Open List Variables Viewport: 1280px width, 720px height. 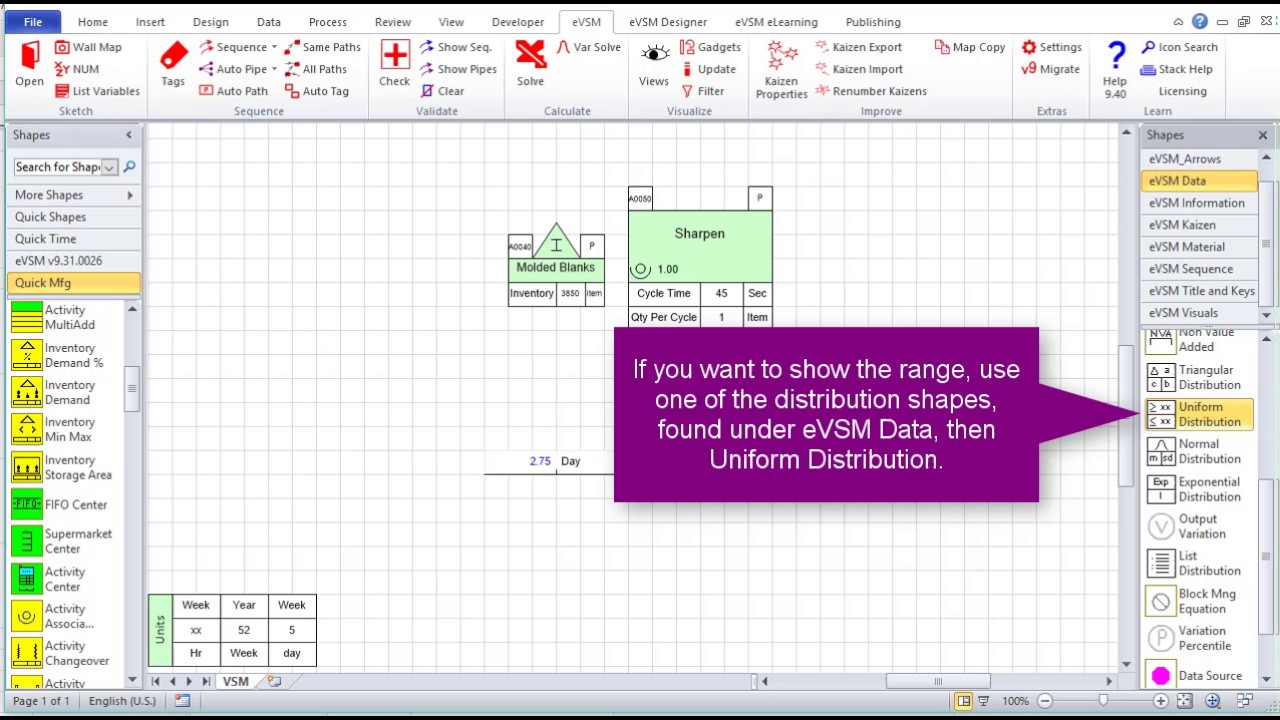pos(97,91)
